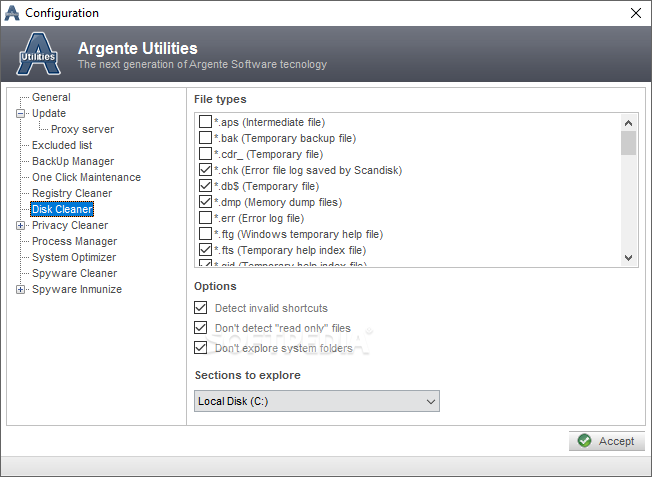Open Spyware Inmunize settings

[x=77, y=289]
